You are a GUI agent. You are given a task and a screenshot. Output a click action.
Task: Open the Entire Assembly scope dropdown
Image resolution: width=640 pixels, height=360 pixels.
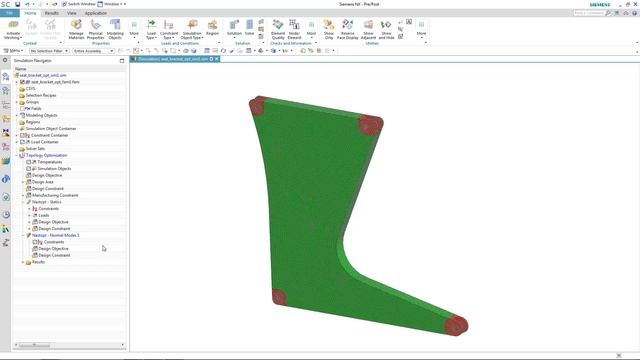point(93,51)
